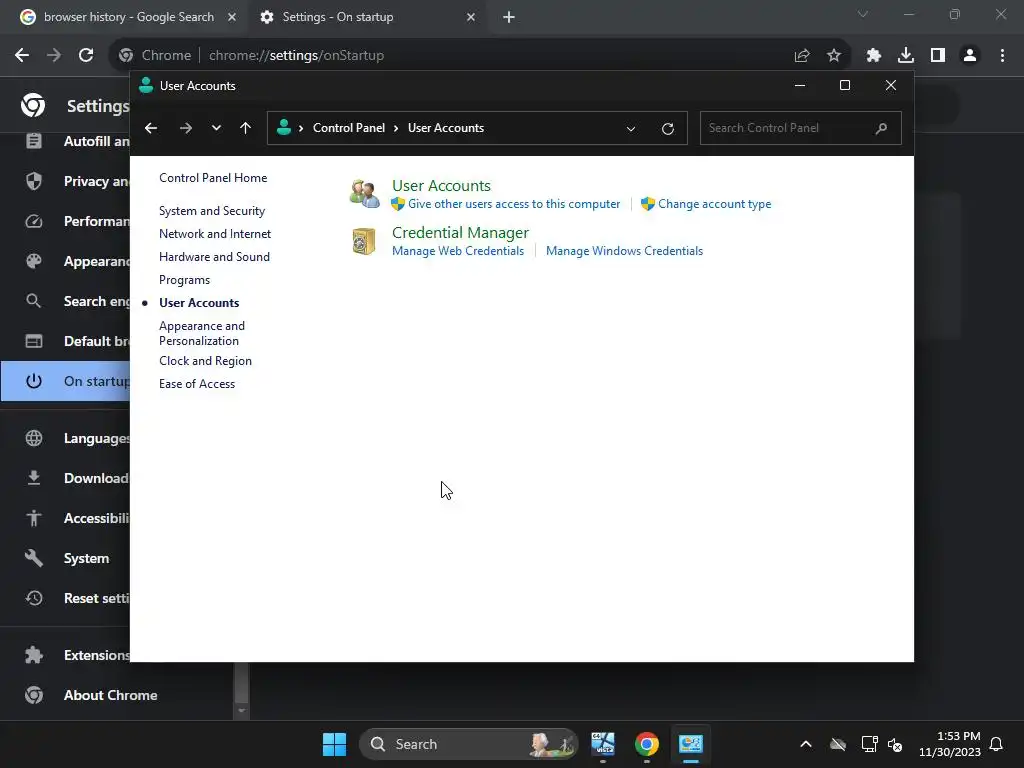Open Chrome profile avatar
Image resolution: width=1024 pixels, height=768 pixels.
pyautogui.click(x=970, y=56)
